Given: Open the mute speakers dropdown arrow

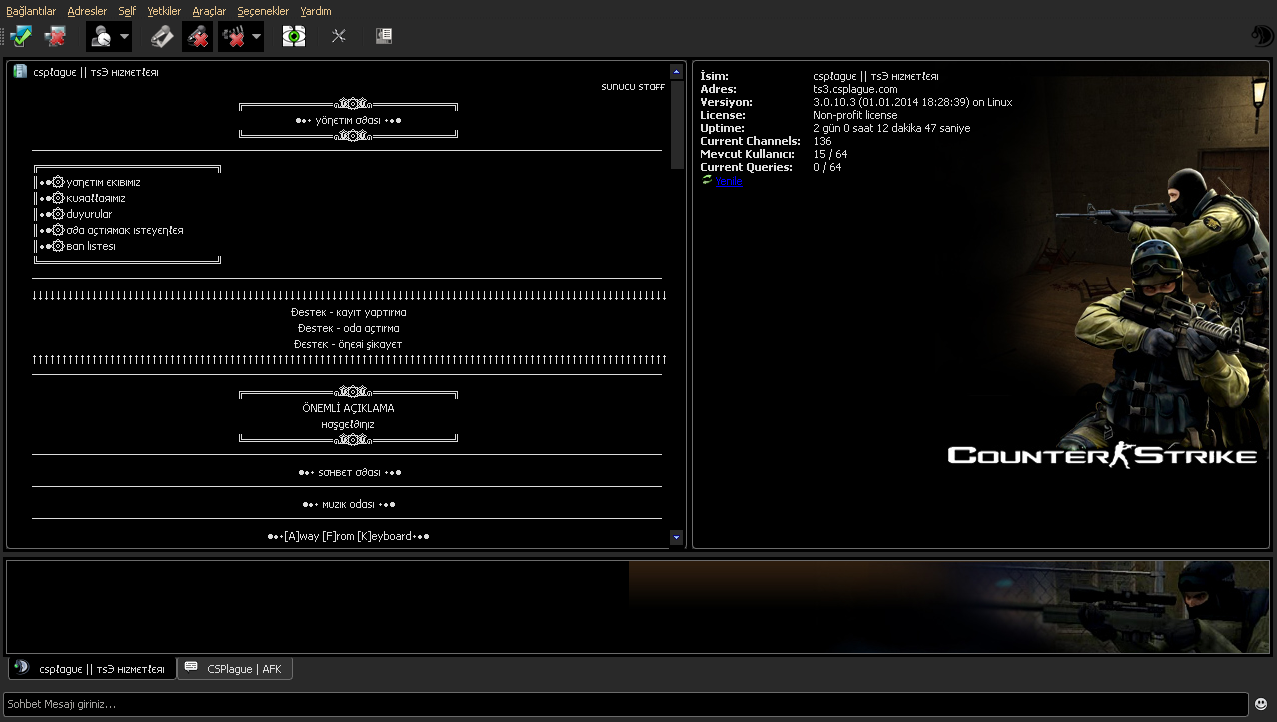Looking at the screenshot, I should (x=256, y=37).
